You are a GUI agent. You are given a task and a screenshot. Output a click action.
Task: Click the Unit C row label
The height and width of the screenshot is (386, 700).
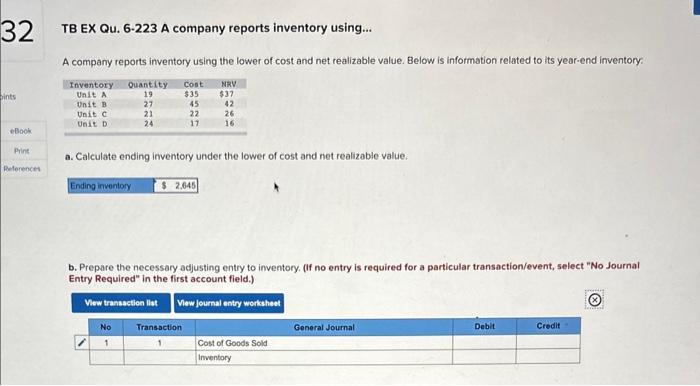(92, 114)
